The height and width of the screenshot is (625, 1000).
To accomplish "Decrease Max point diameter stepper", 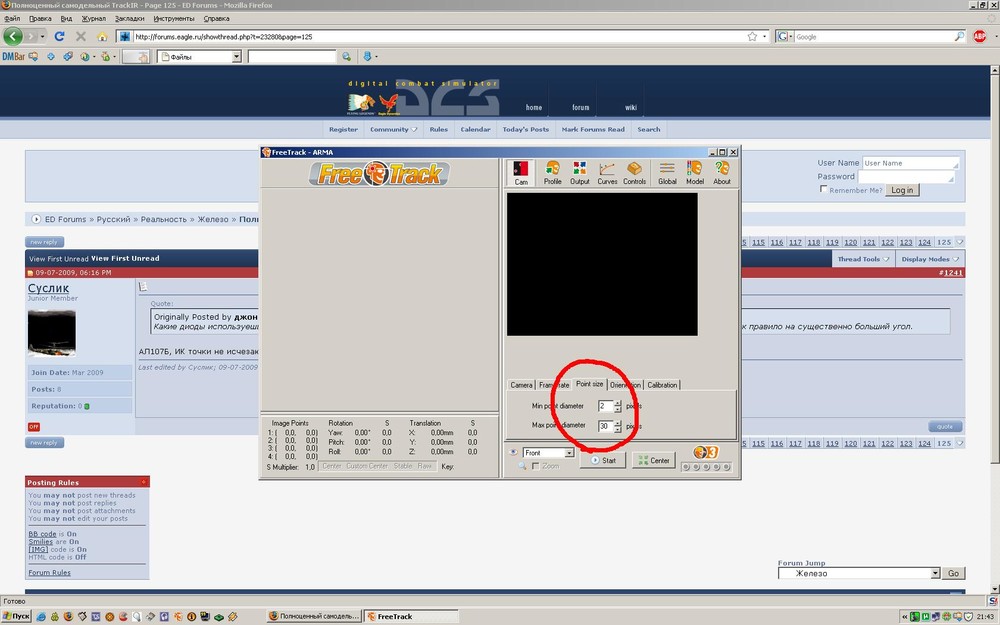I will pos(617,429).
